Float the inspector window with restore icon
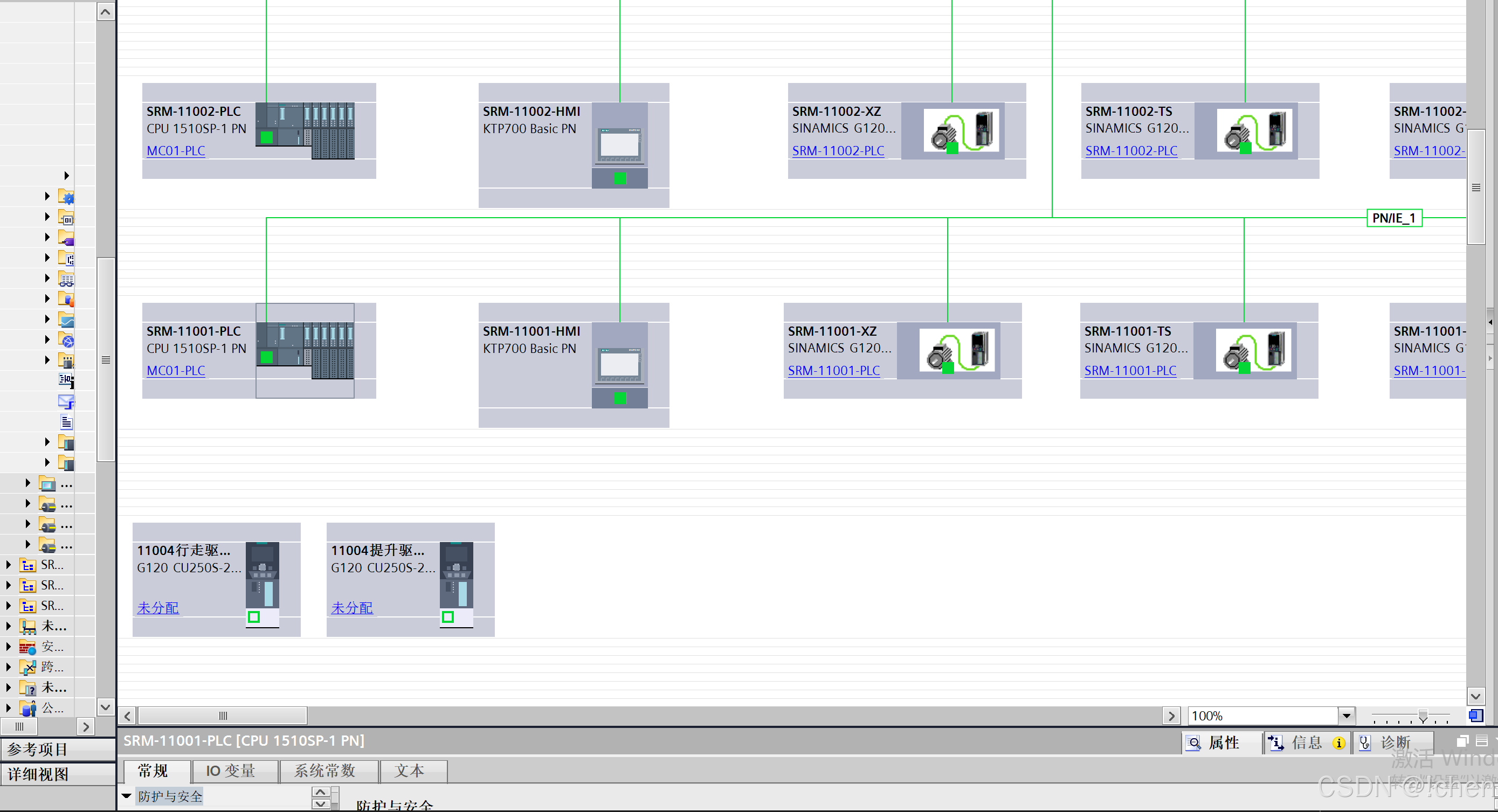 1462,740
